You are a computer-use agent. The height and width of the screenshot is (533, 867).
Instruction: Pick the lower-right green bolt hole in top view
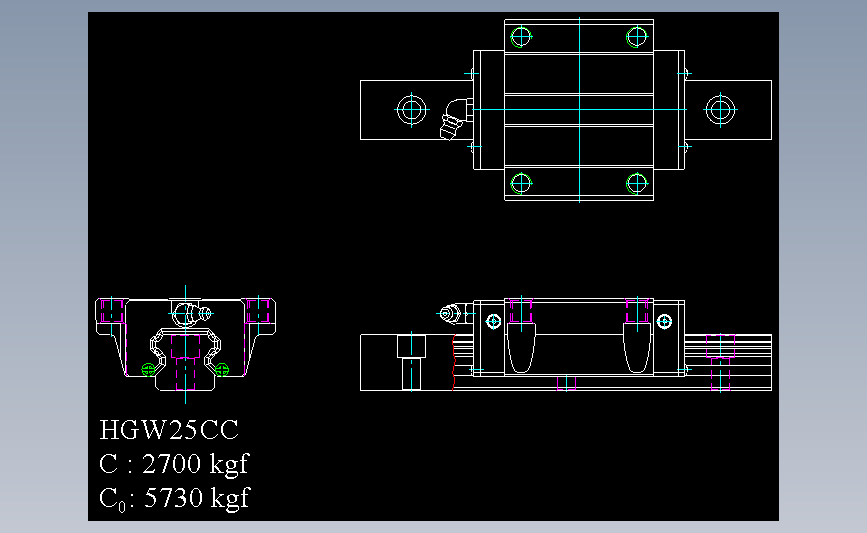636,184
